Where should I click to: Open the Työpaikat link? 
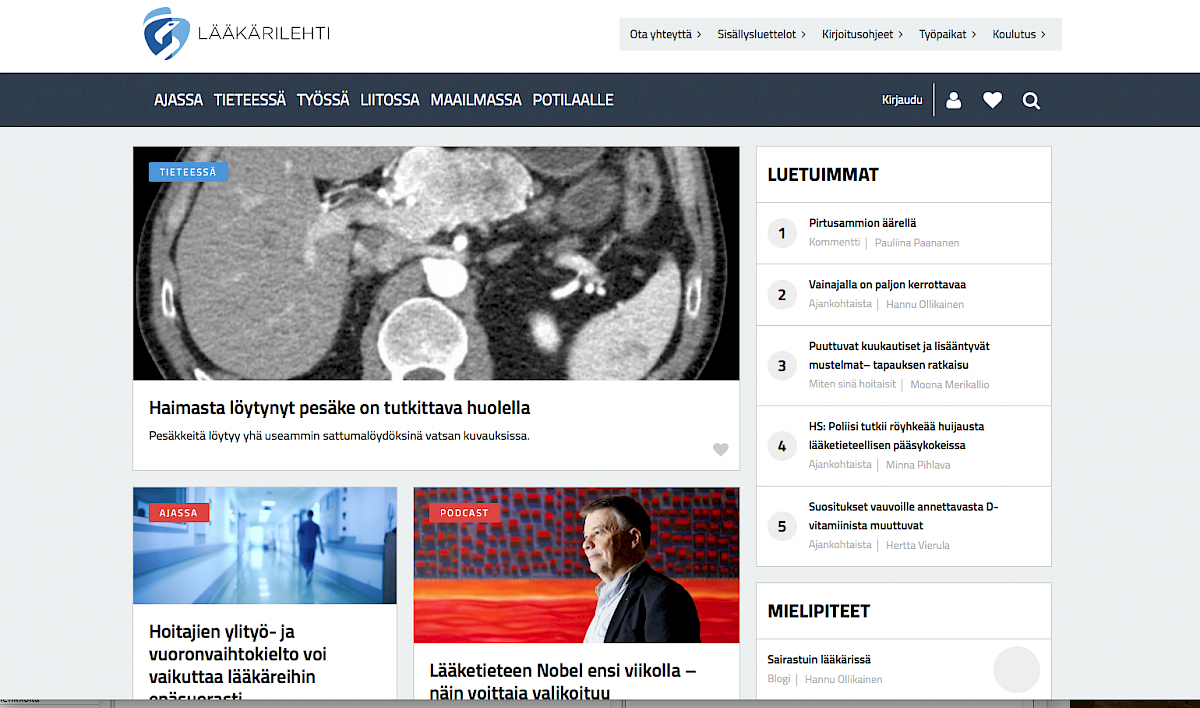click(948, 34)
